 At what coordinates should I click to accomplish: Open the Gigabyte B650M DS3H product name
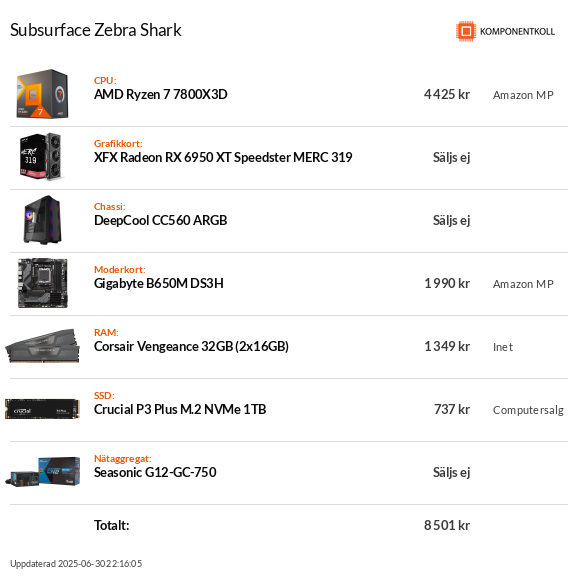pyautogui.click(x=159, y=283)
